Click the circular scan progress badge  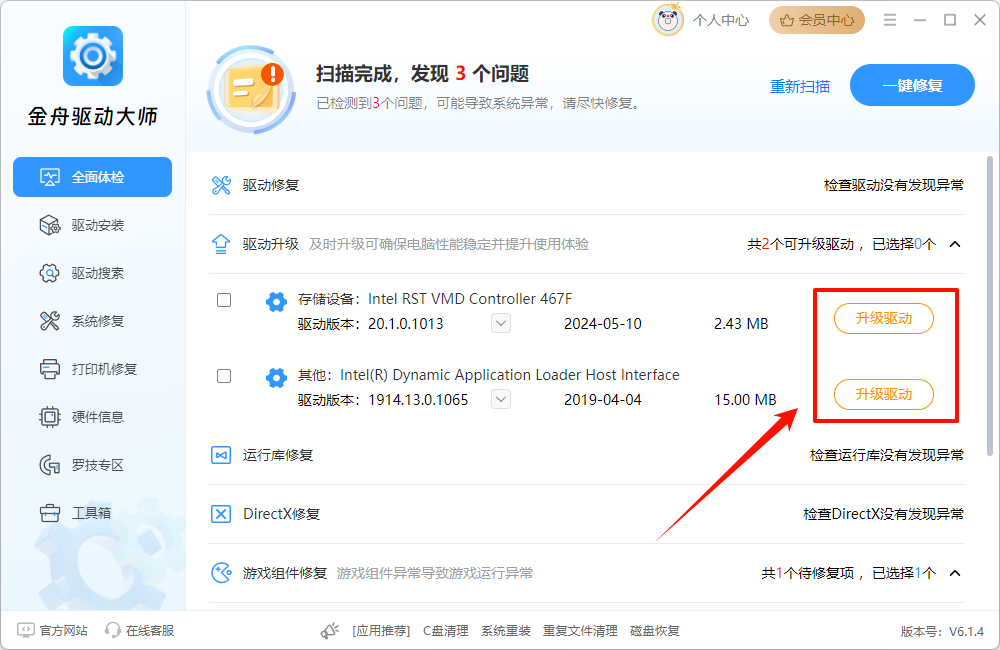250,90
